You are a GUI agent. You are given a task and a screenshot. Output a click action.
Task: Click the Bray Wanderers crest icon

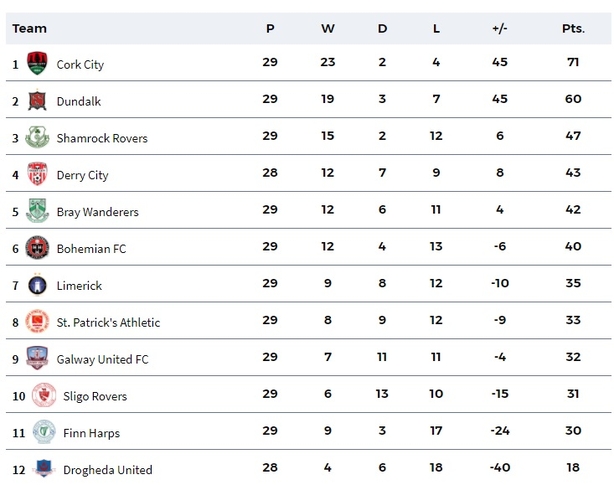coord(37,211)
